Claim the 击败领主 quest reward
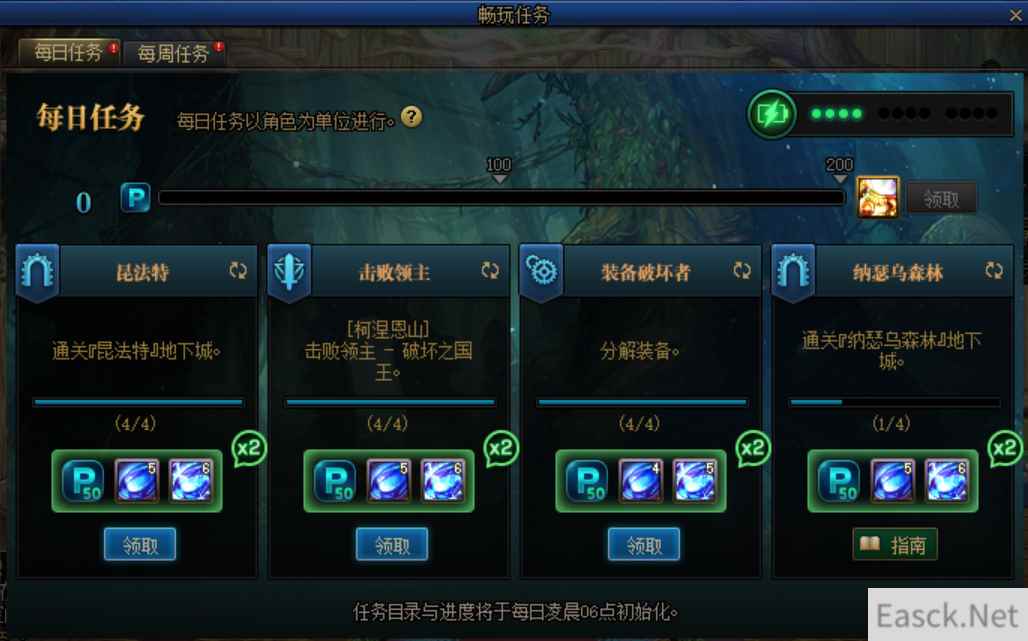This screenshot has width=1028, height=641. 391,544
